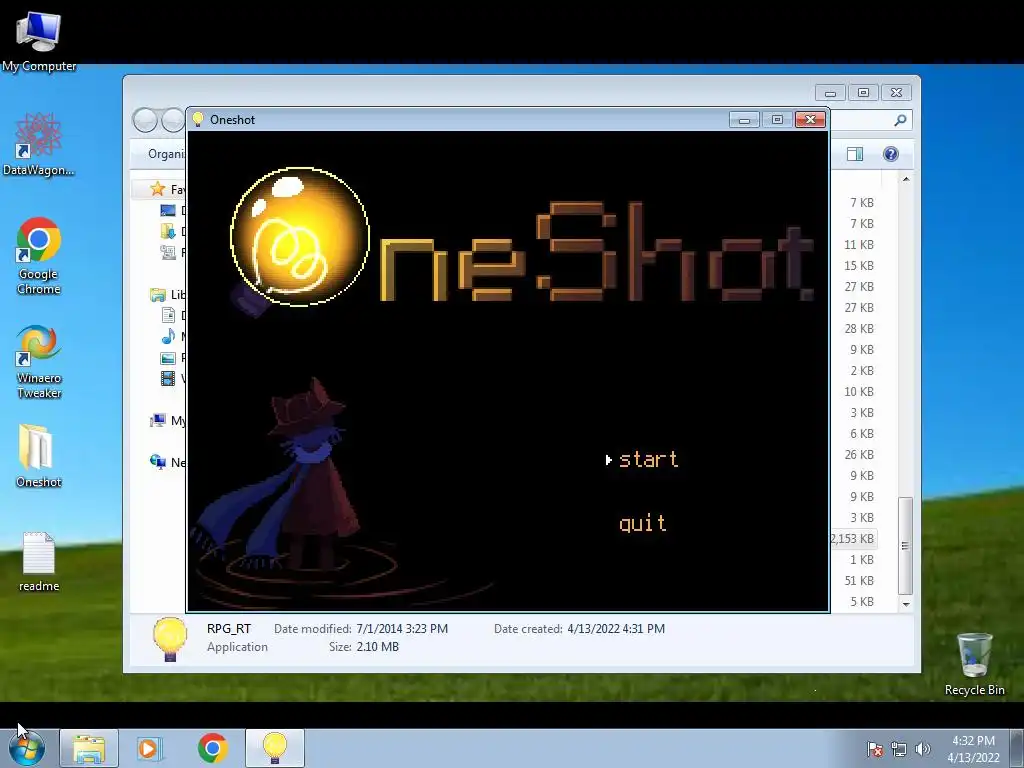Click Explorer search magnifier icon
This screenshot has width=1024, height=768.
tap(900, 120)
